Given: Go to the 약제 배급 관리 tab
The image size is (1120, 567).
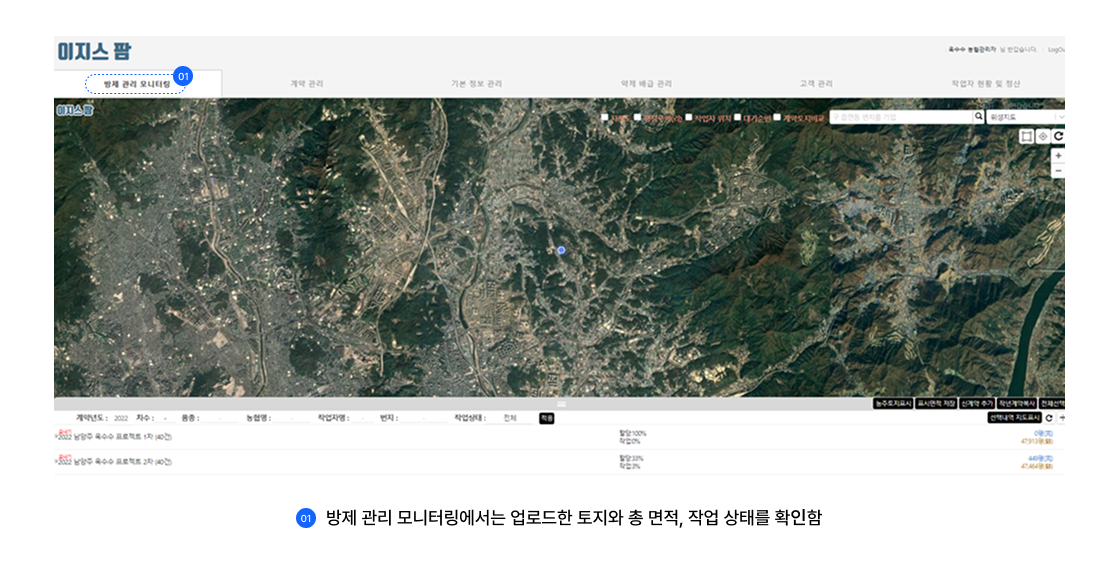Looking at the screenshot, I should [x=646, y=84].
